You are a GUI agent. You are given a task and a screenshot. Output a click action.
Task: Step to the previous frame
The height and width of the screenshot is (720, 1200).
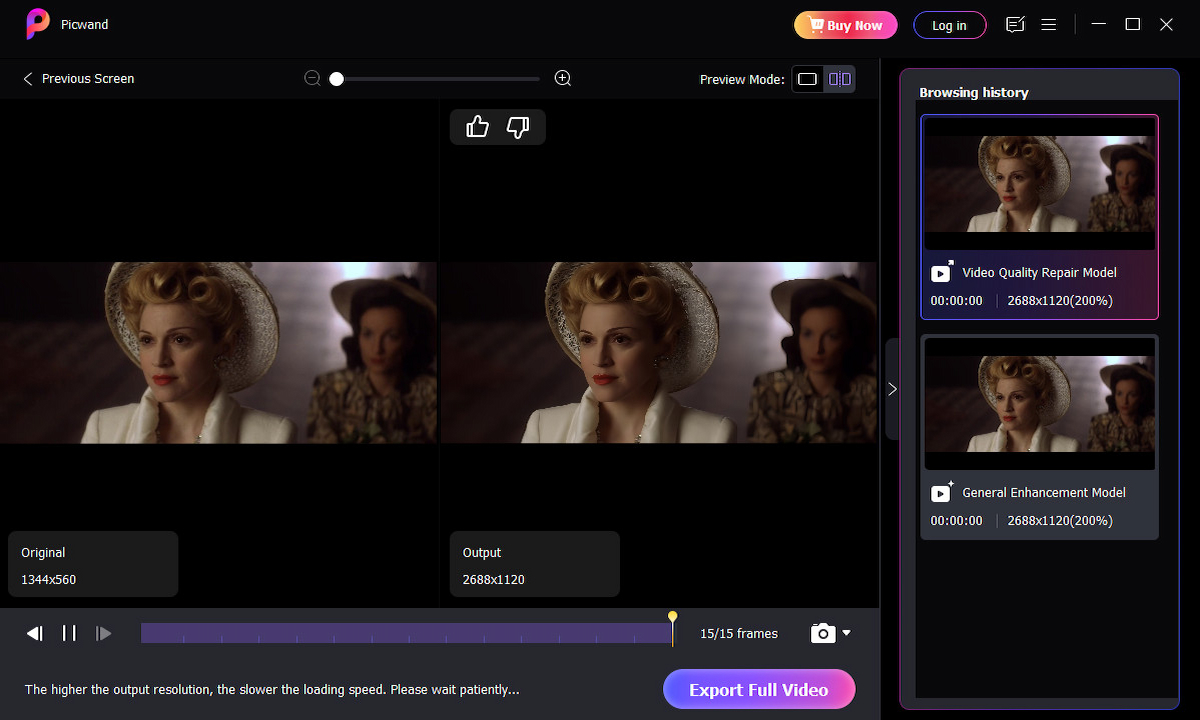point(35,633)
